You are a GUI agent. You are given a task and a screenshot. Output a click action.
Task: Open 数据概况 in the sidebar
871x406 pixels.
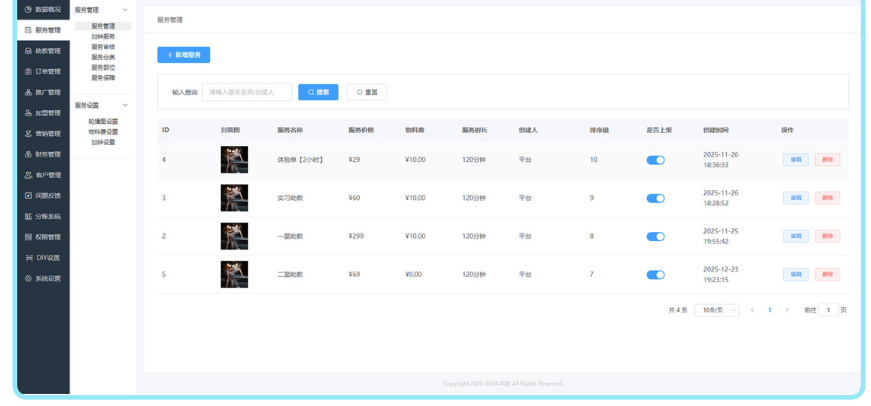[42, 10]
